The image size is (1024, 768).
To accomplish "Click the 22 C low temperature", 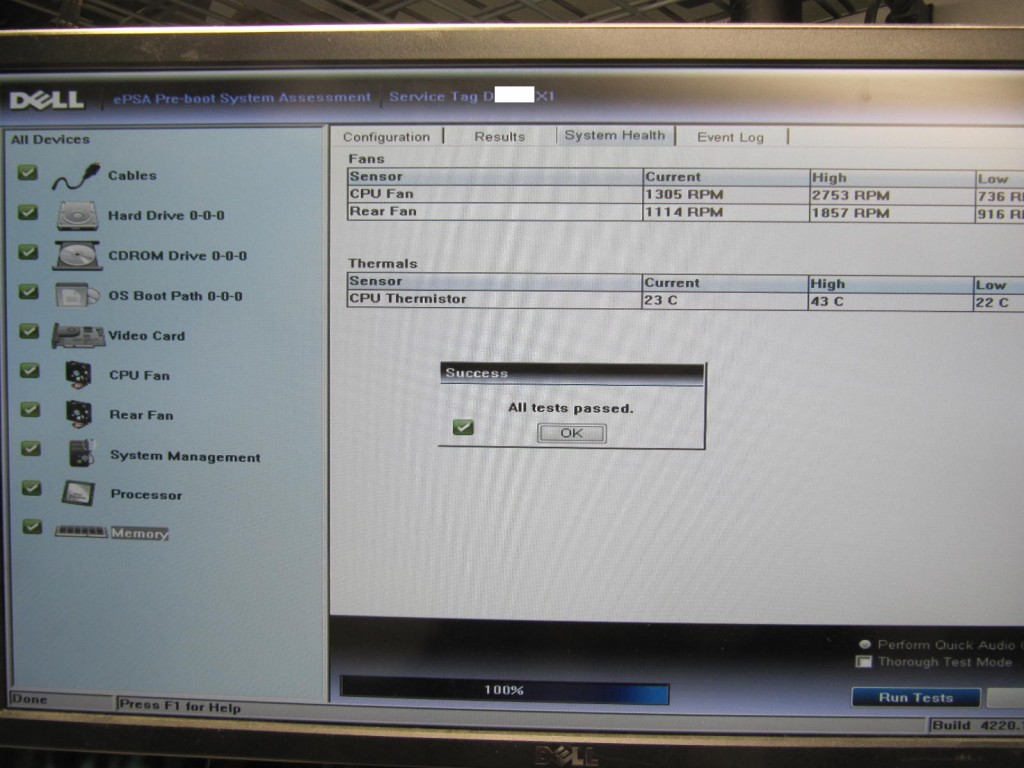I will click(992, 303).
